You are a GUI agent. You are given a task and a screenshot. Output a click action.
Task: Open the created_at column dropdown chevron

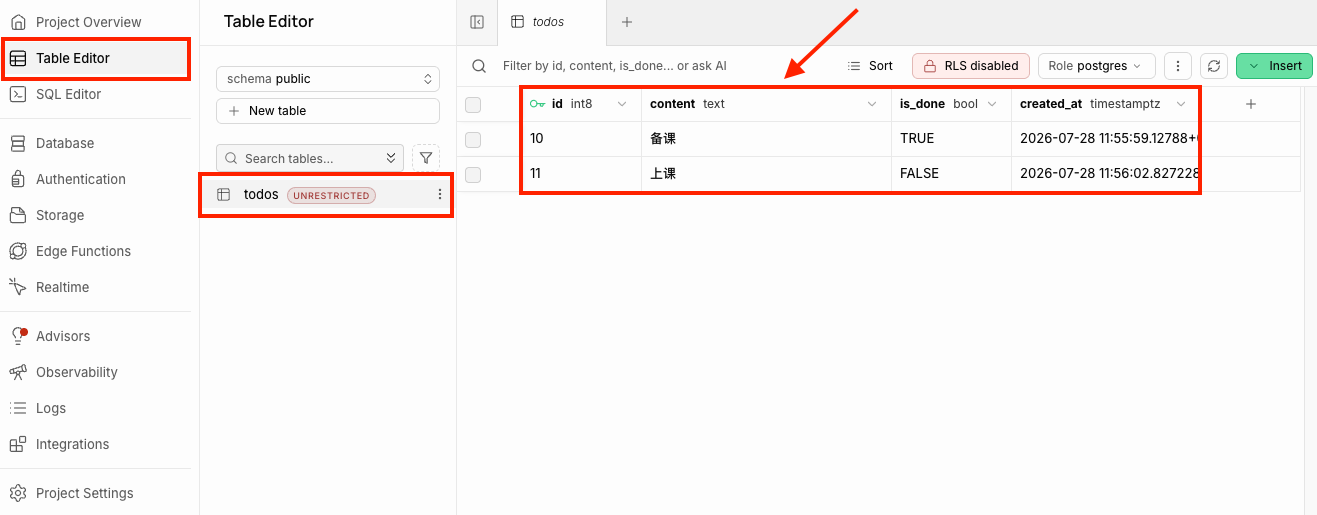(1181, 104)
